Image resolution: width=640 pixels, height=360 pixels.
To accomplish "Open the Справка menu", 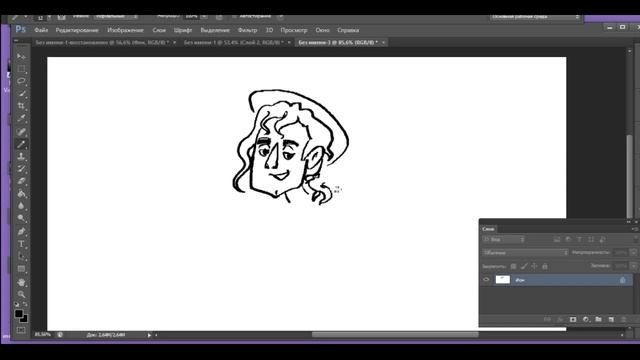I will click(348, 30).
